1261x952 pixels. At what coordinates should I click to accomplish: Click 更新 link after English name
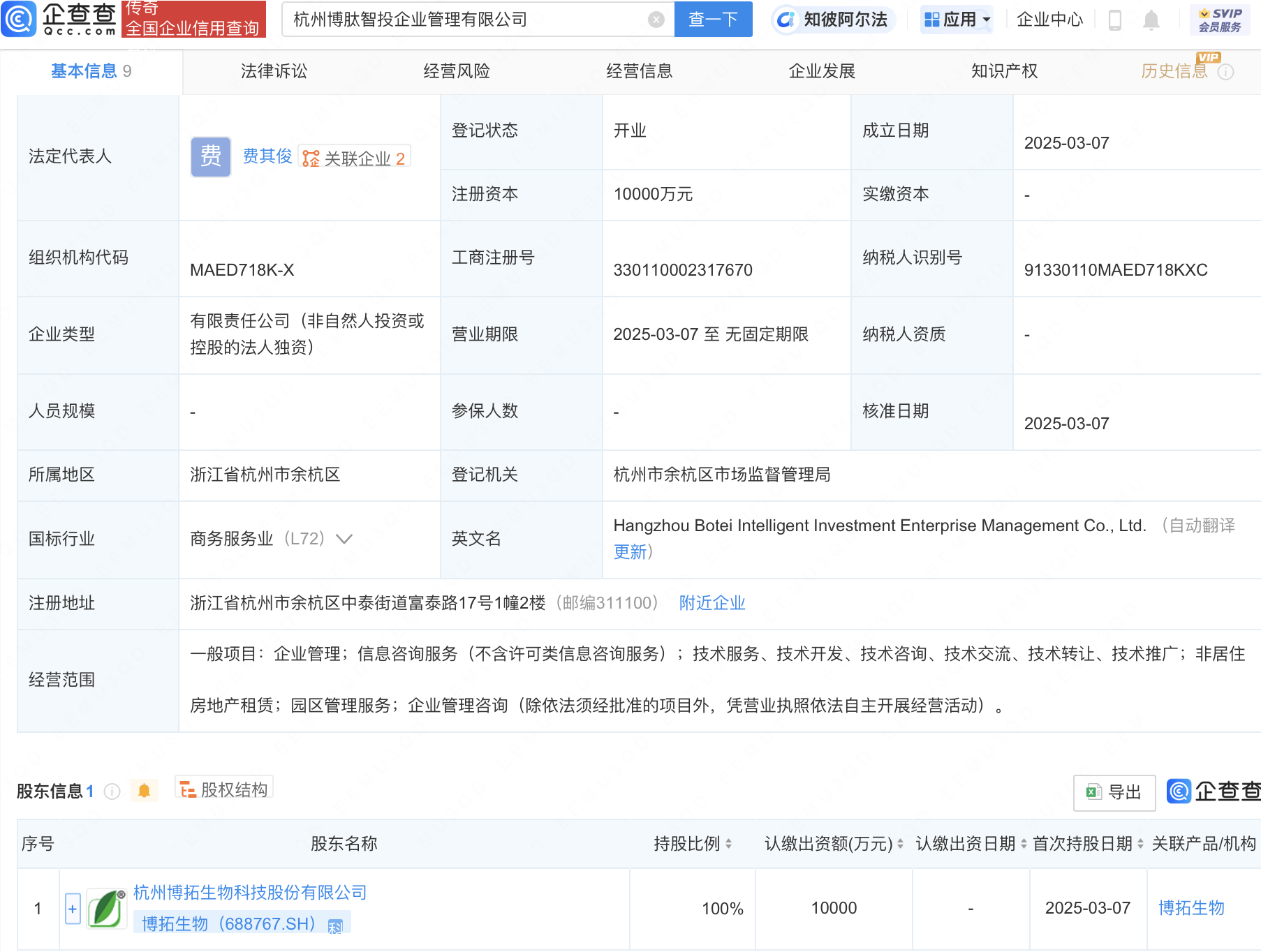630,552
